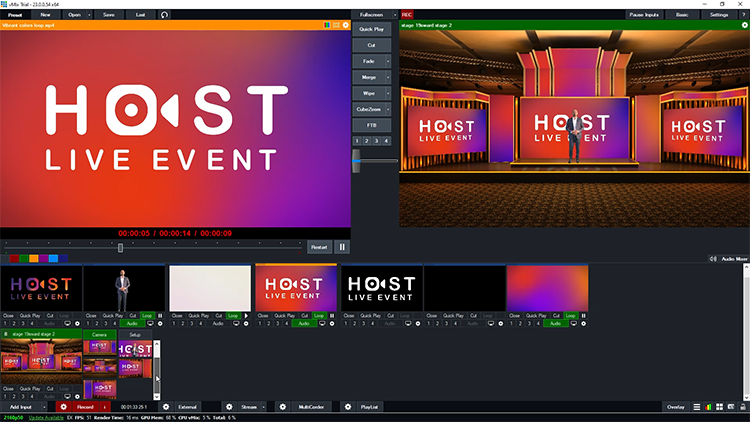Open the Record settings gear icon
This screenshot has width=750, height=422.
(63, 407)
